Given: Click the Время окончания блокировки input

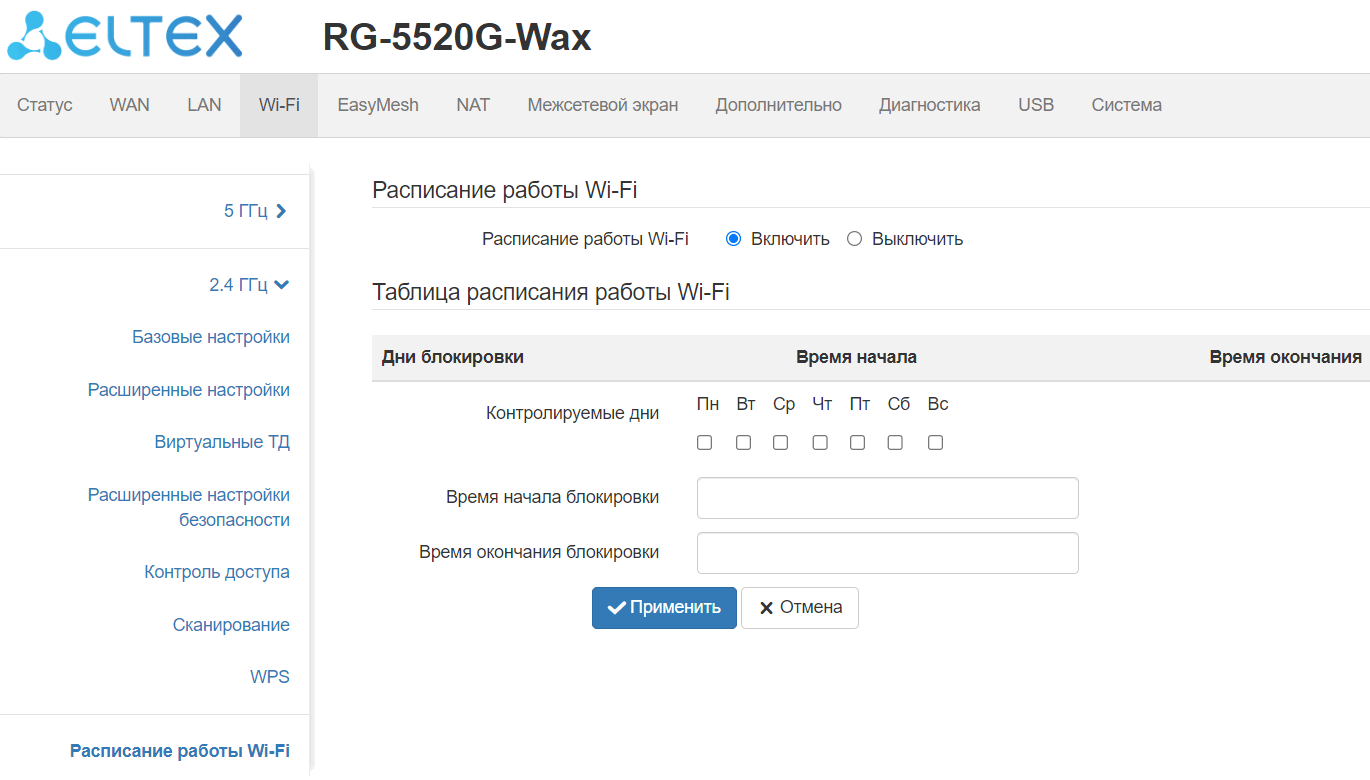Looking at the screenshot, I should point(887,553).
